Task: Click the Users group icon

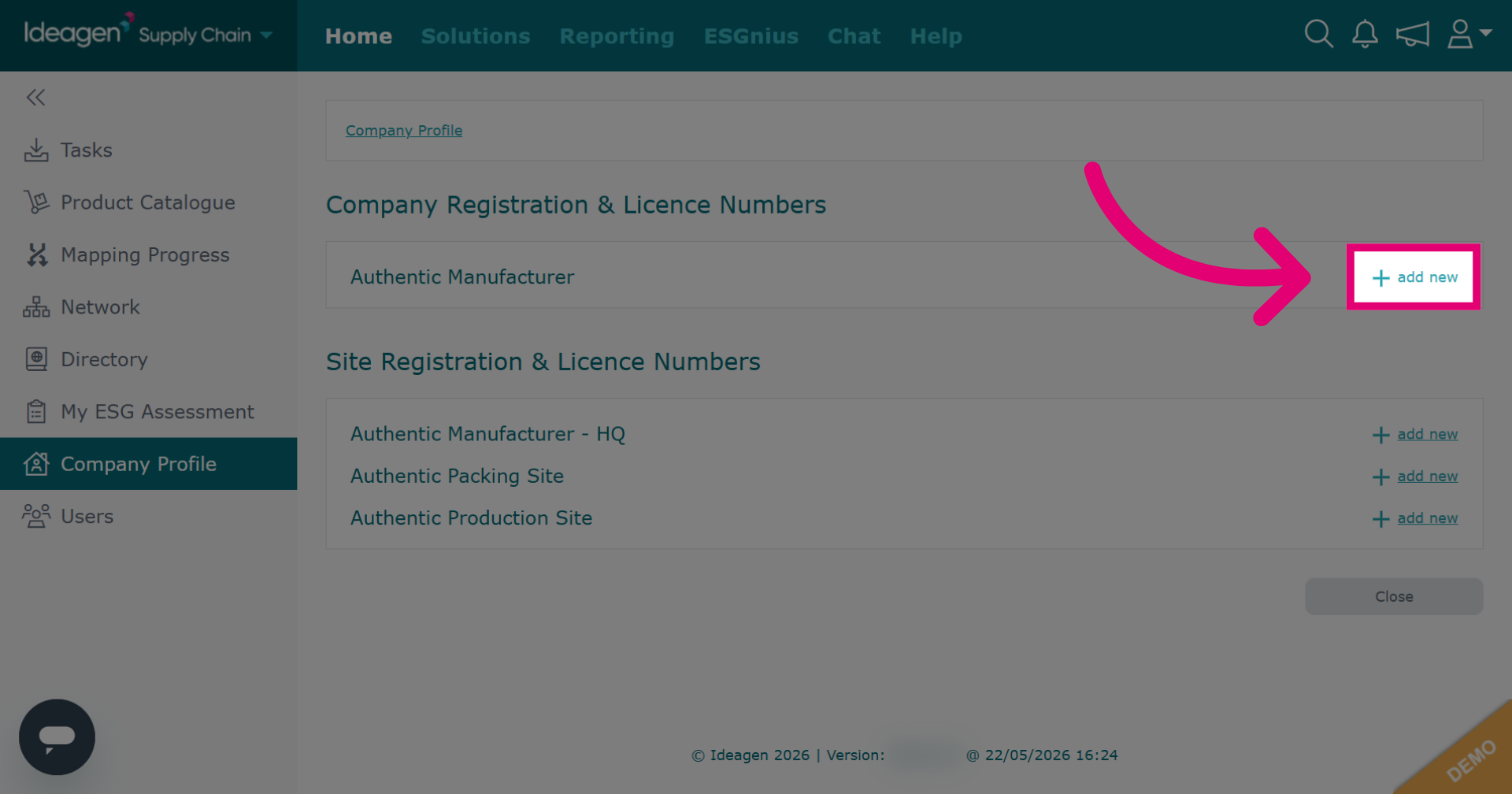Action: coord(36,516)
